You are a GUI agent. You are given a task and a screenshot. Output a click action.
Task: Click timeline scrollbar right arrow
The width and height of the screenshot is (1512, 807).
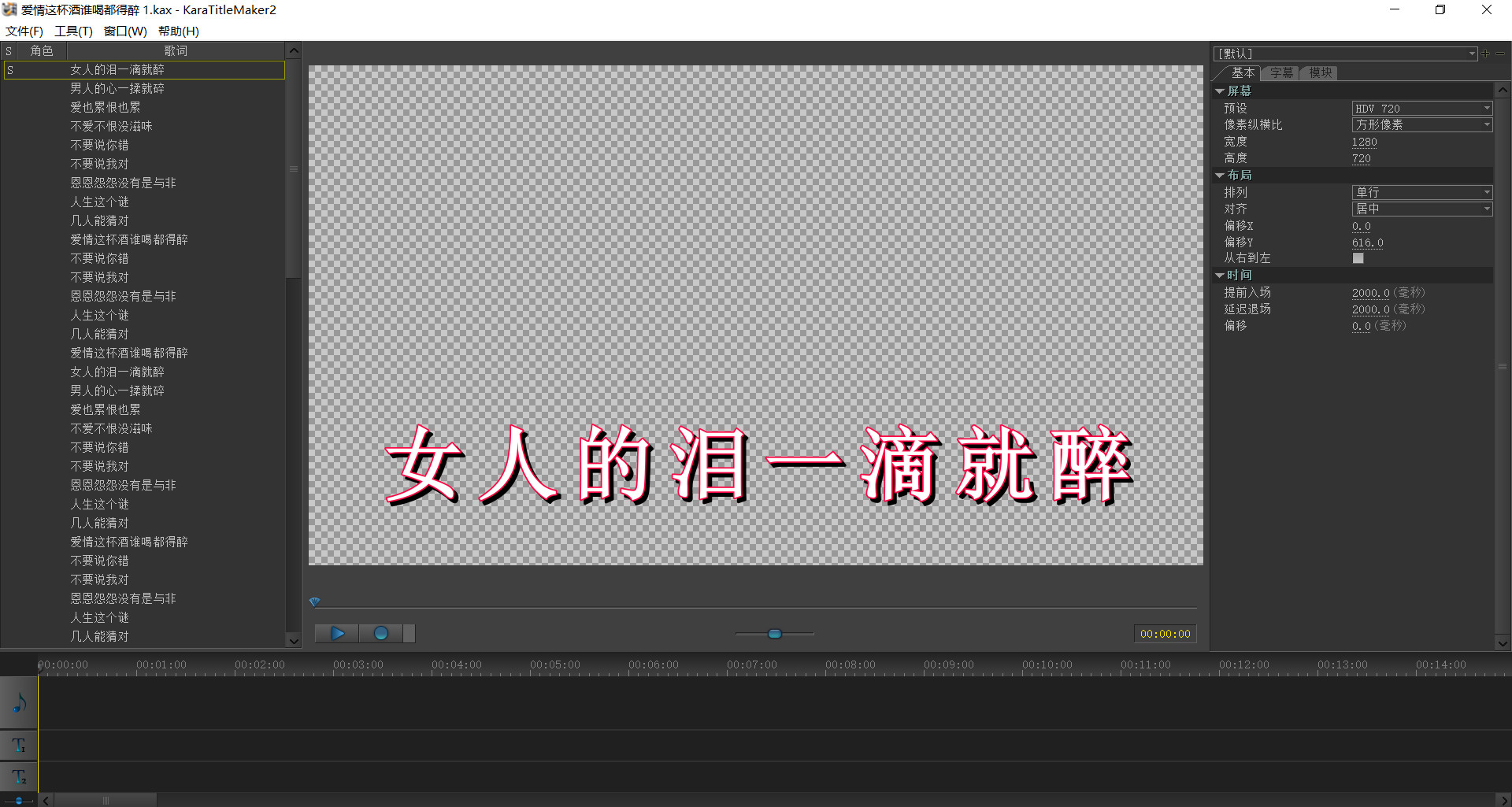coord(1503,801)
